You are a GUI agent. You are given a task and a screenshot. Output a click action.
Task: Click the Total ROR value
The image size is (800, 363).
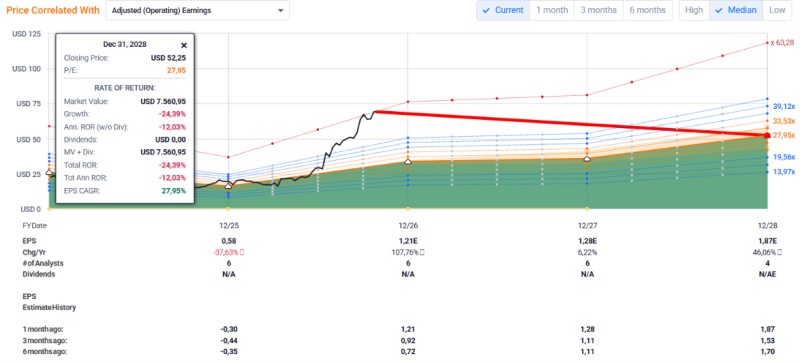pos(171,165)
